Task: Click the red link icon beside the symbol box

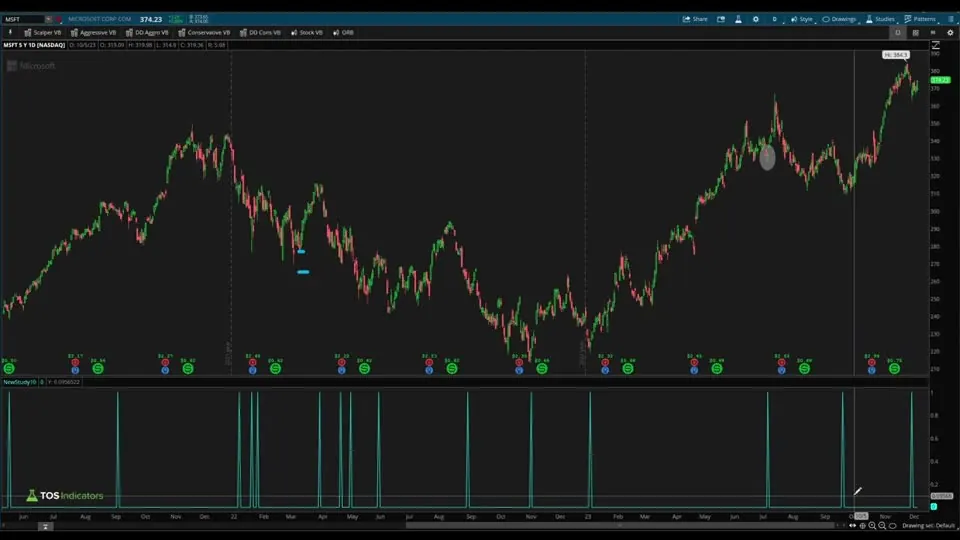Action: (x=59, y=19)
